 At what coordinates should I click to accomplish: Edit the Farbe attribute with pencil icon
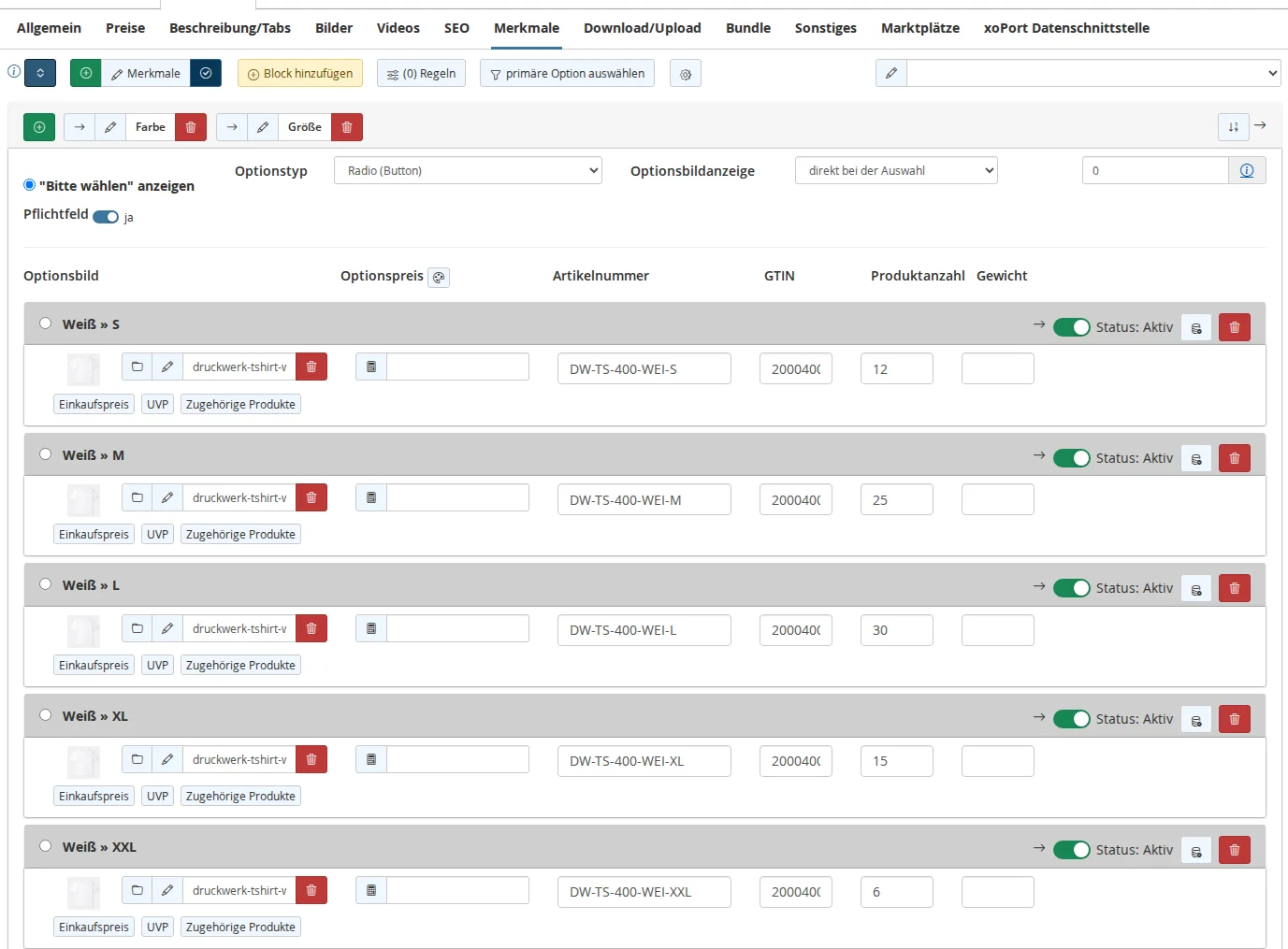110,127
